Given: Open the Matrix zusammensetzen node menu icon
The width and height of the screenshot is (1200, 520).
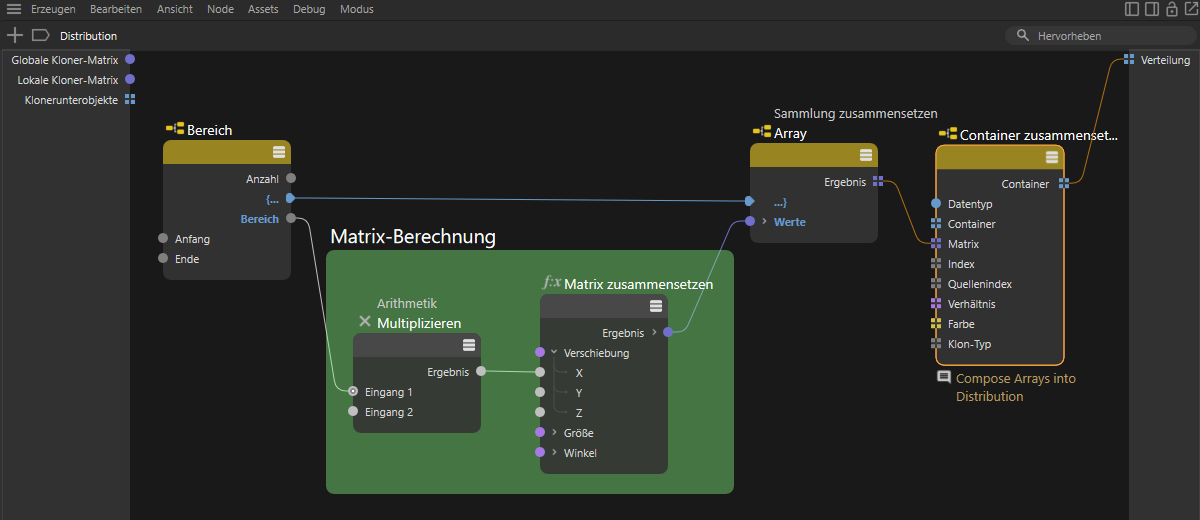Looking at the screenshot, I should pos(656,306).
